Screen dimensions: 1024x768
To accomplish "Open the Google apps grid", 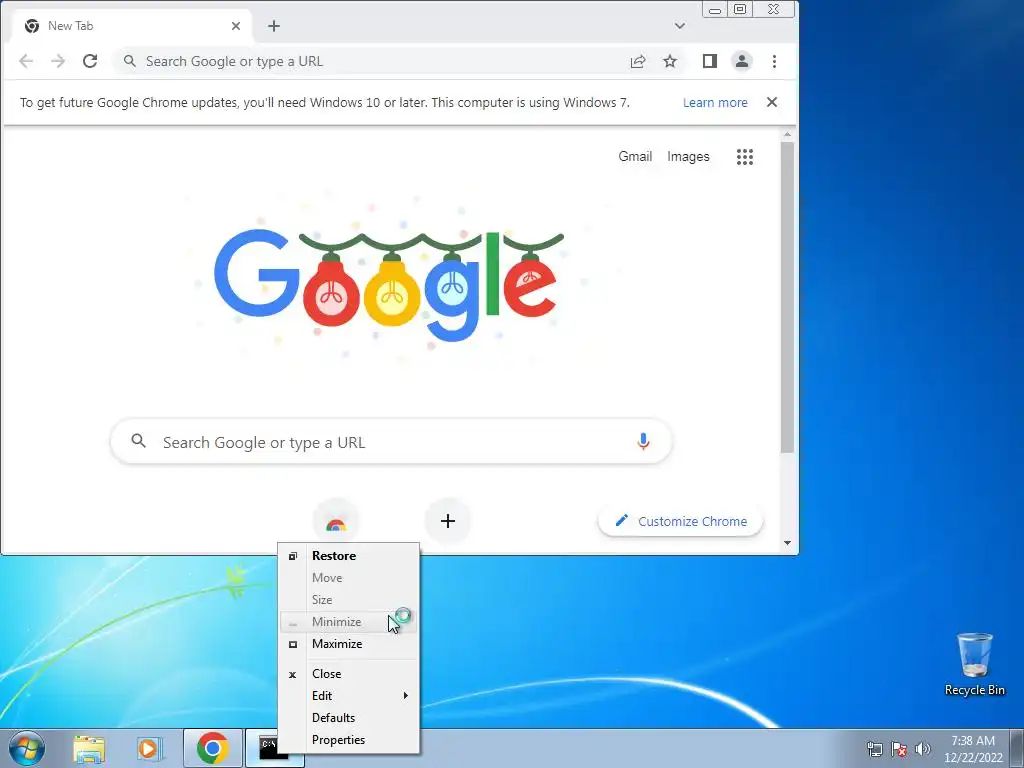I will (x=745, y=157).
